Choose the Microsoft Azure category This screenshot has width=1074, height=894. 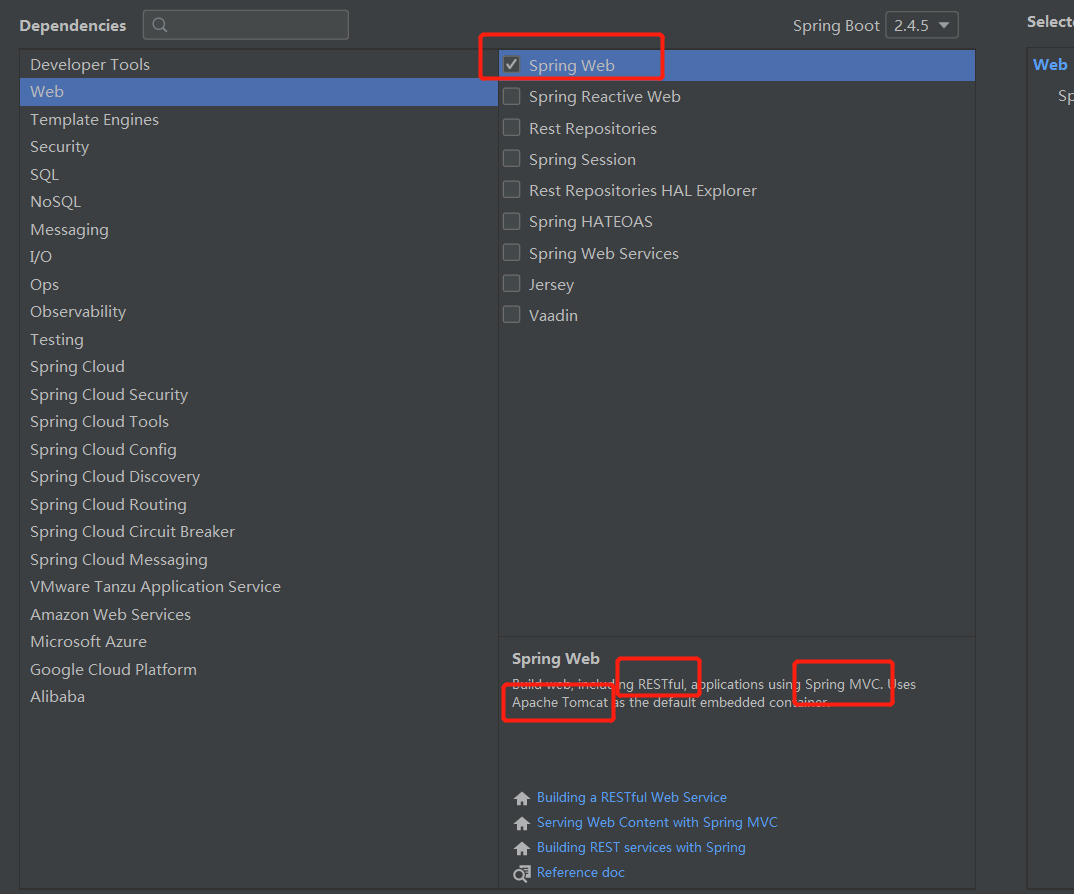[x=259, y=642]
